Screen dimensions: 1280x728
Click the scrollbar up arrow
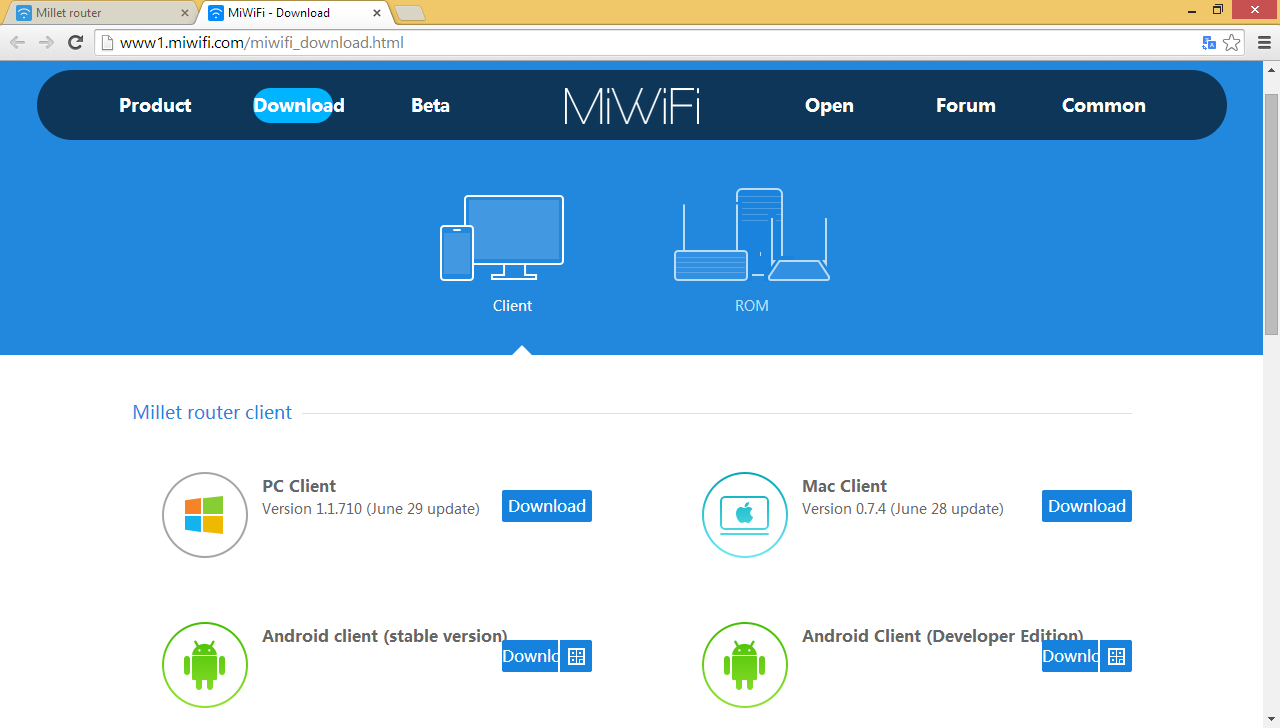(x=1272, y=68)
